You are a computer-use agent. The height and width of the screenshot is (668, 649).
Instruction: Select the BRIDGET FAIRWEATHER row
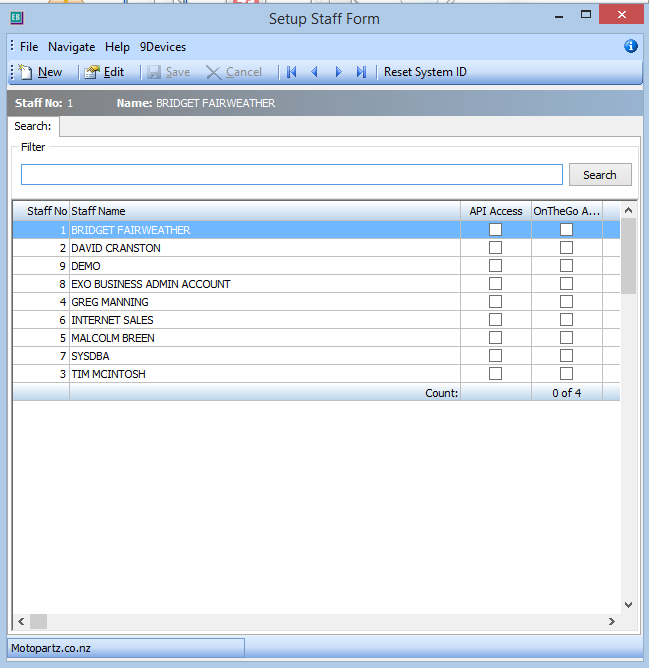tap(316, 230)
